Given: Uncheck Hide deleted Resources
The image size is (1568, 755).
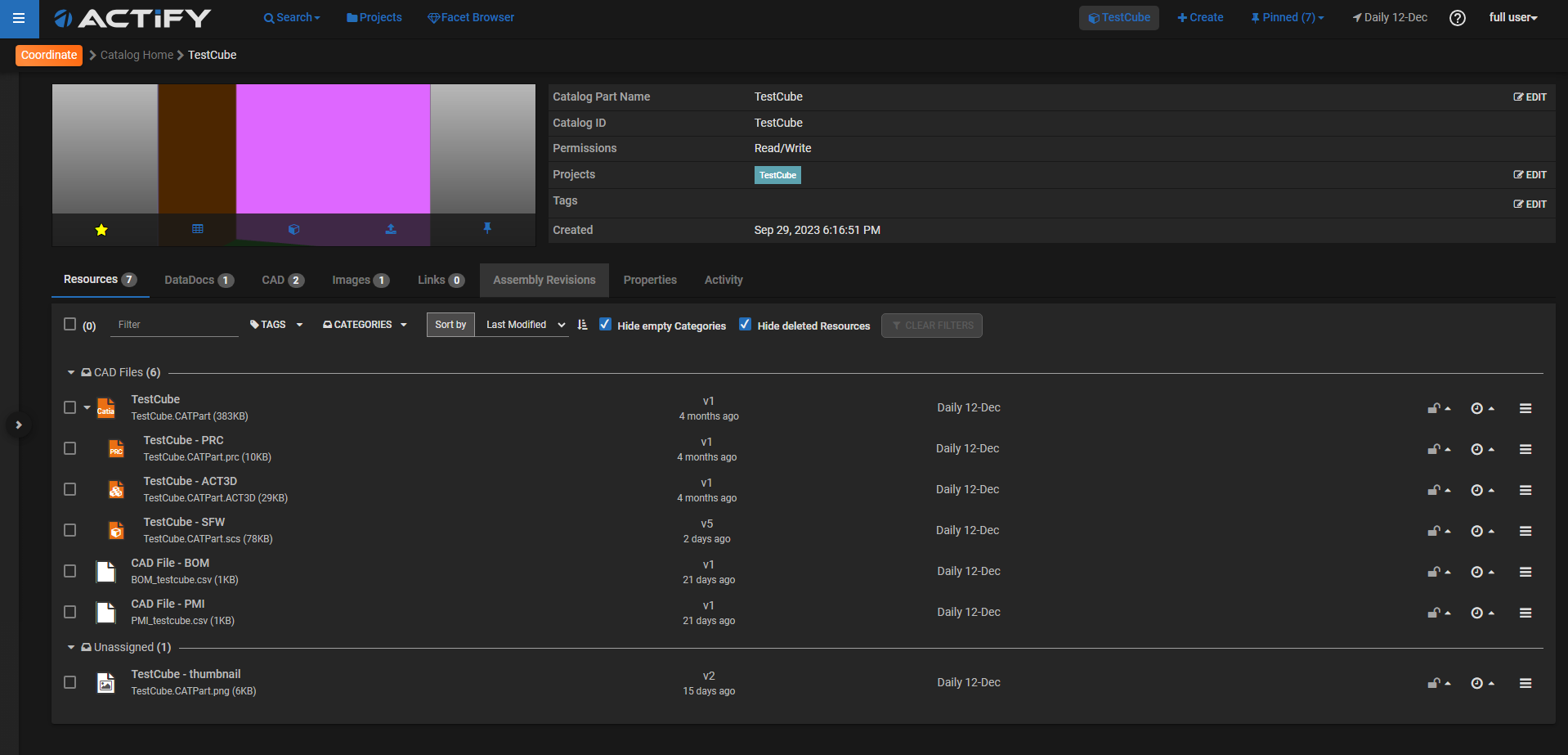Looking at the screenshot, I should (745, 325).
